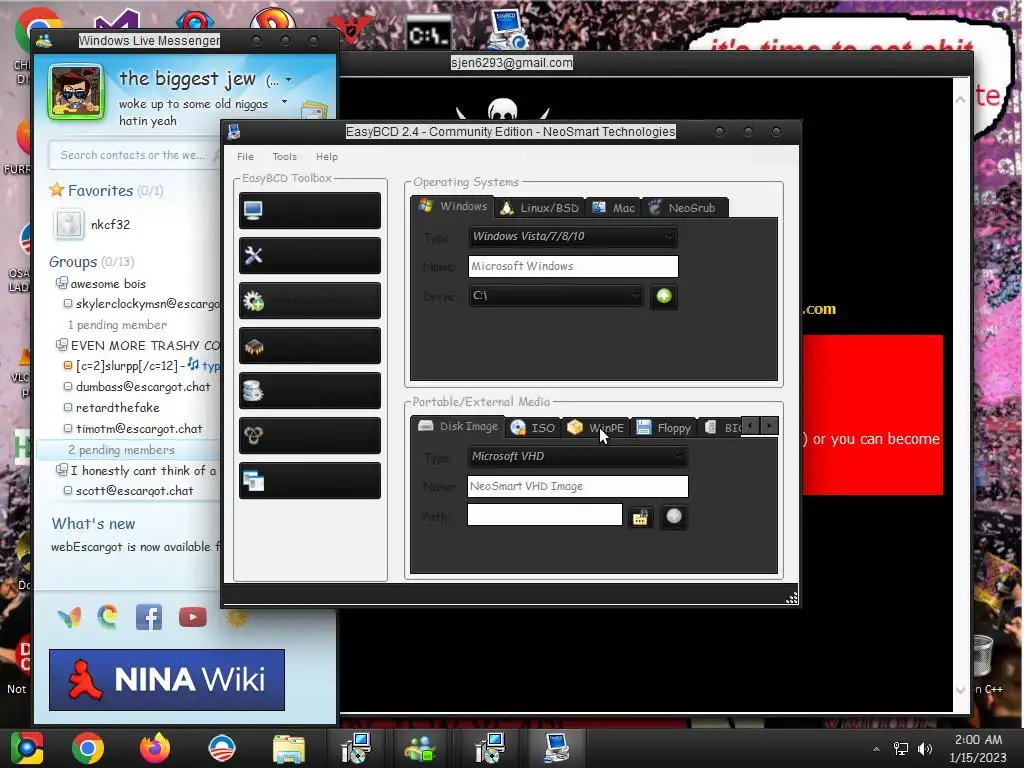Image resolution: width=1024 pixels, height=768 pixels.
Task: Click the green Add Entry plus button beside Drive
Action: tap(664, 296)
